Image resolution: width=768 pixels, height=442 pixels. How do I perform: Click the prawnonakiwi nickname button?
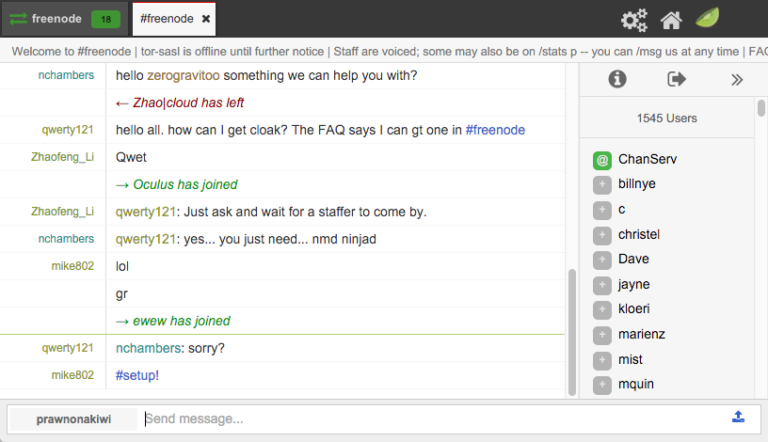pyautogui.click(x=72, y=419)
